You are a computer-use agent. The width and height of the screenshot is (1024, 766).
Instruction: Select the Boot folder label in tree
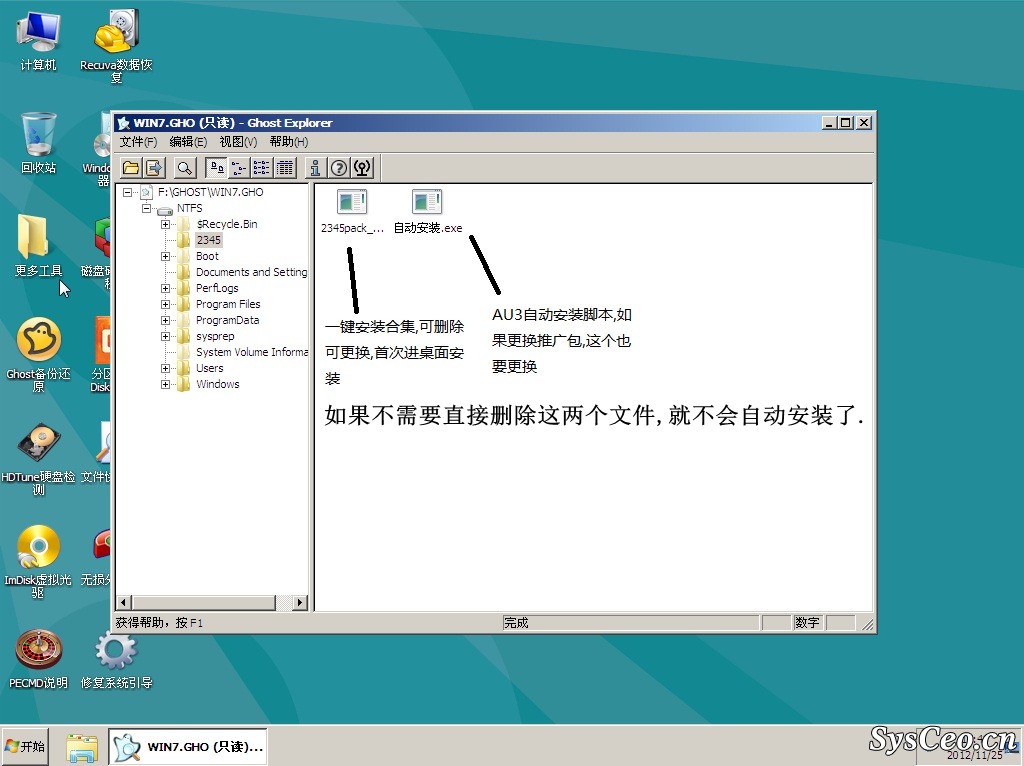click(x=207, y=256)
